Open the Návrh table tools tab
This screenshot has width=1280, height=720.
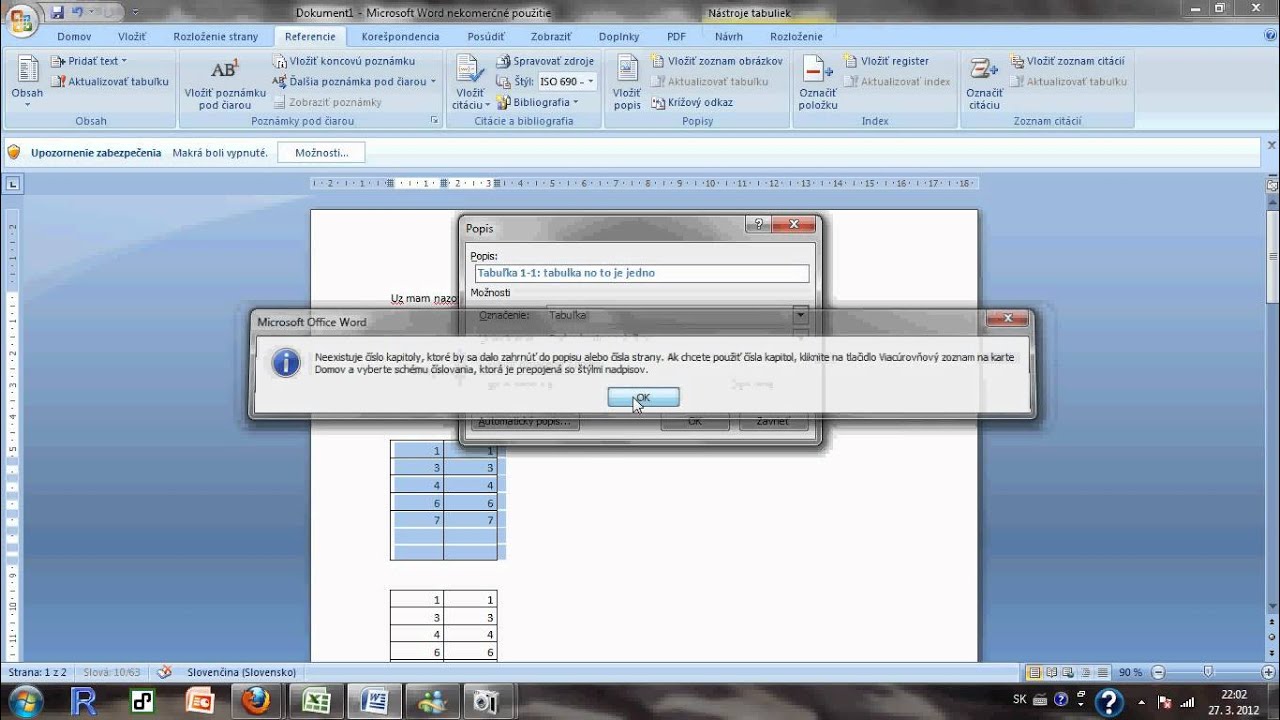729,37
